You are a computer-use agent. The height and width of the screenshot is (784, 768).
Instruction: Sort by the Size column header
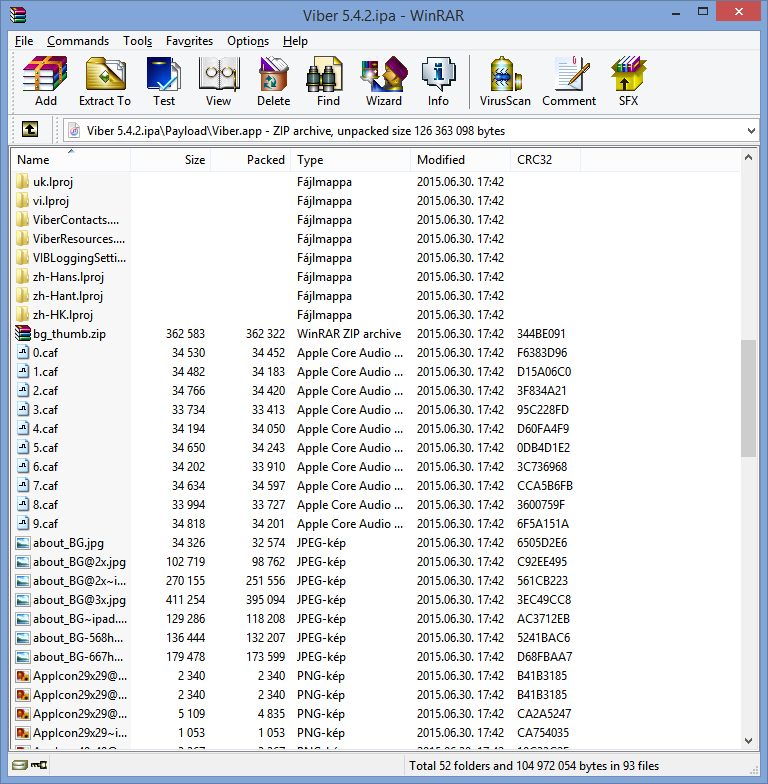pyautogui.click(x=170, y=160)
